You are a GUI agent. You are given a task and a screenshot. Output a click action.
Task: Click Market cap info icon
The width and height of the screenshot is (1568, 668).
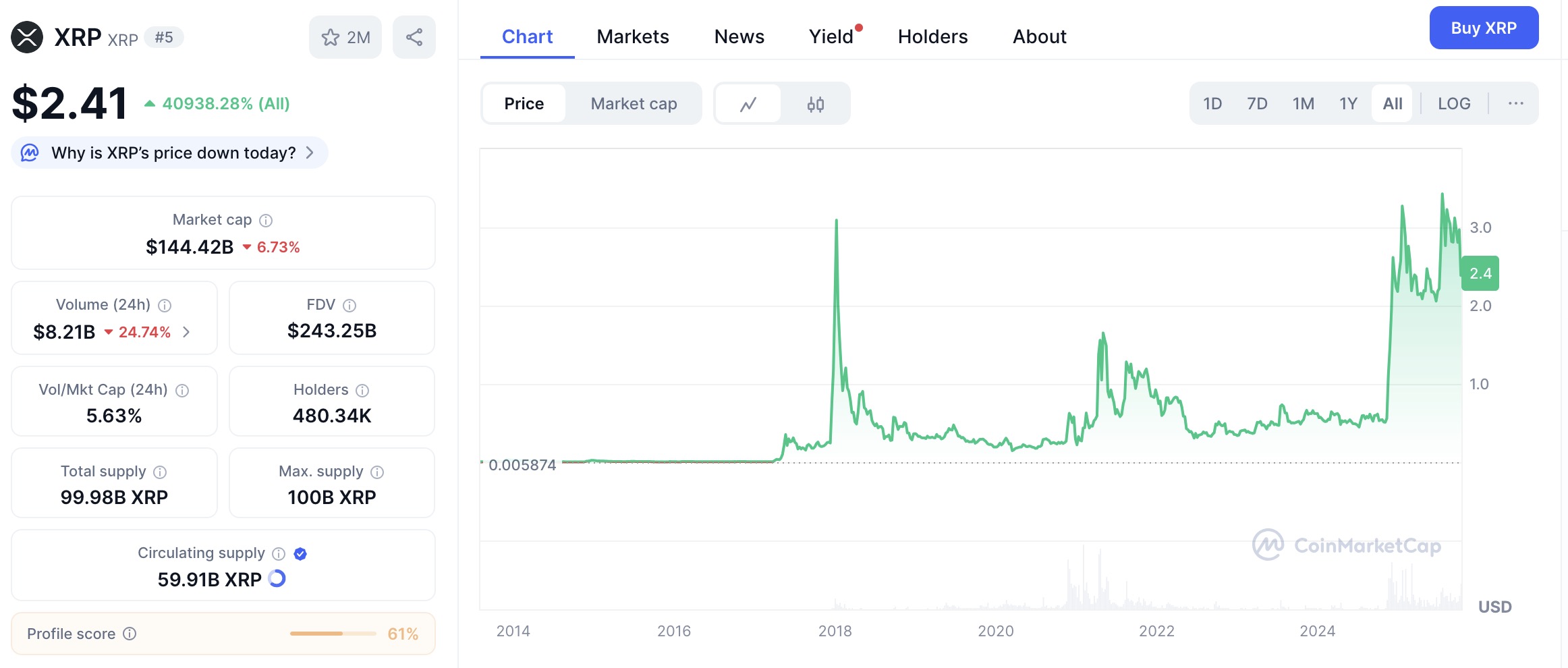pyautogui.click(x=266, y=221)
